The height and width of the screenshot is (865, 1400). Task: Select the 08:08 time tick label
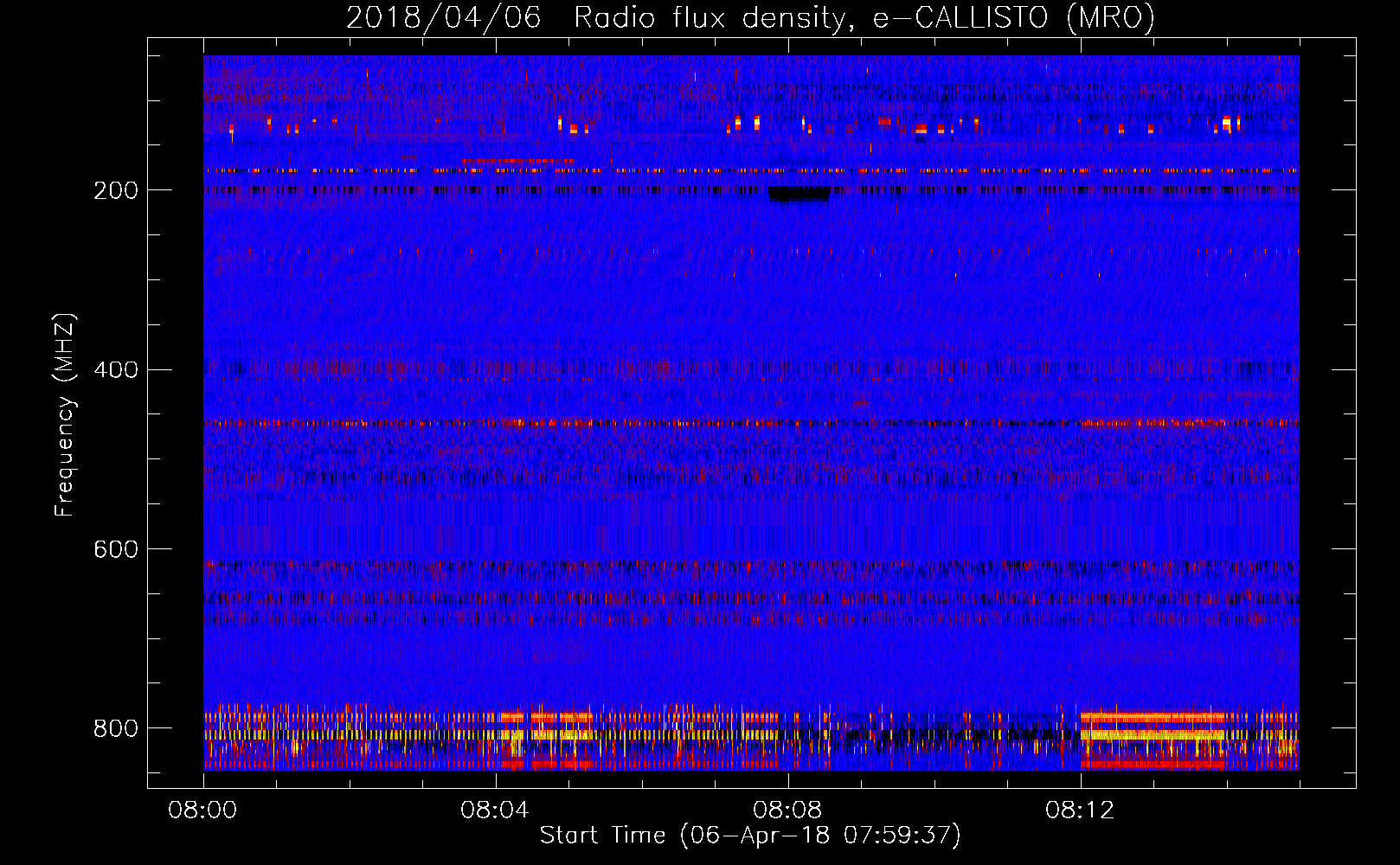(x=787, y=811)
